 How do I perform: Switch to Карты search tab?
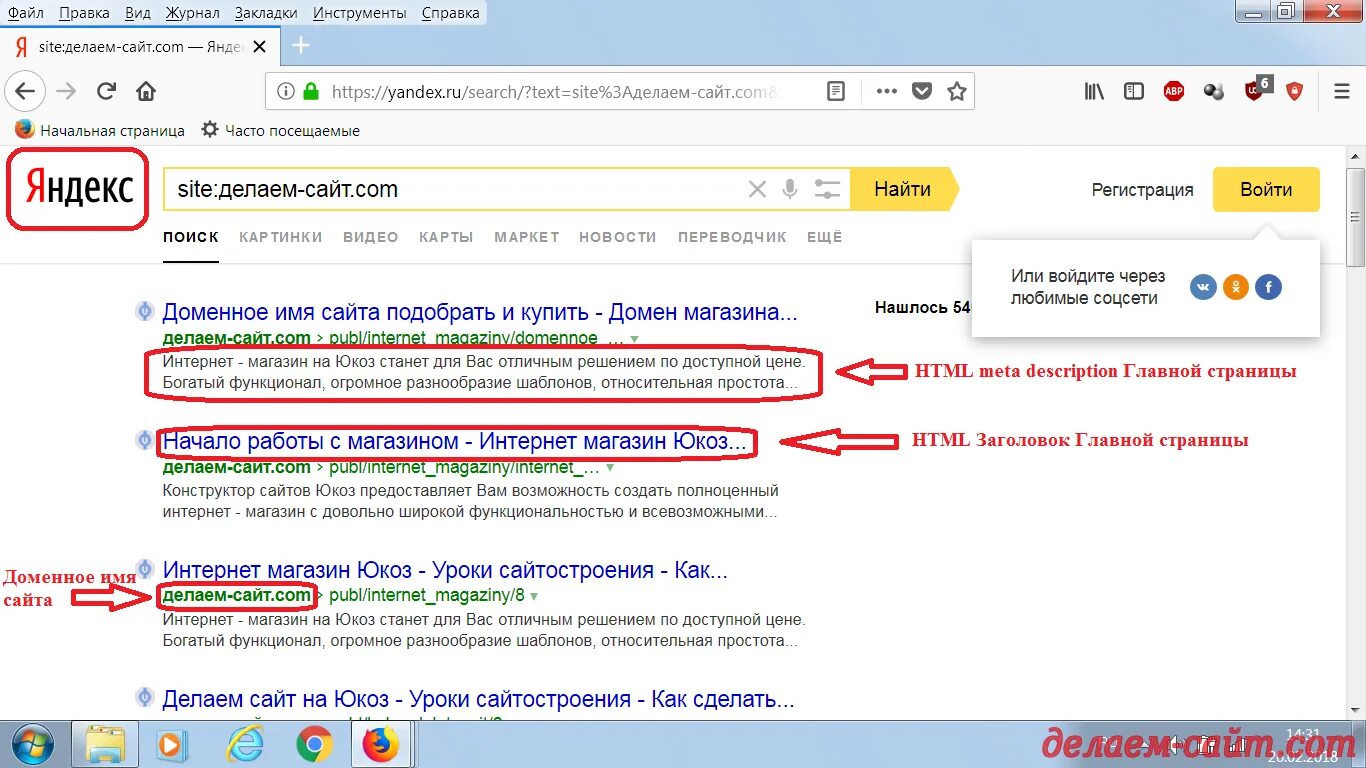(x=446, y=237)
